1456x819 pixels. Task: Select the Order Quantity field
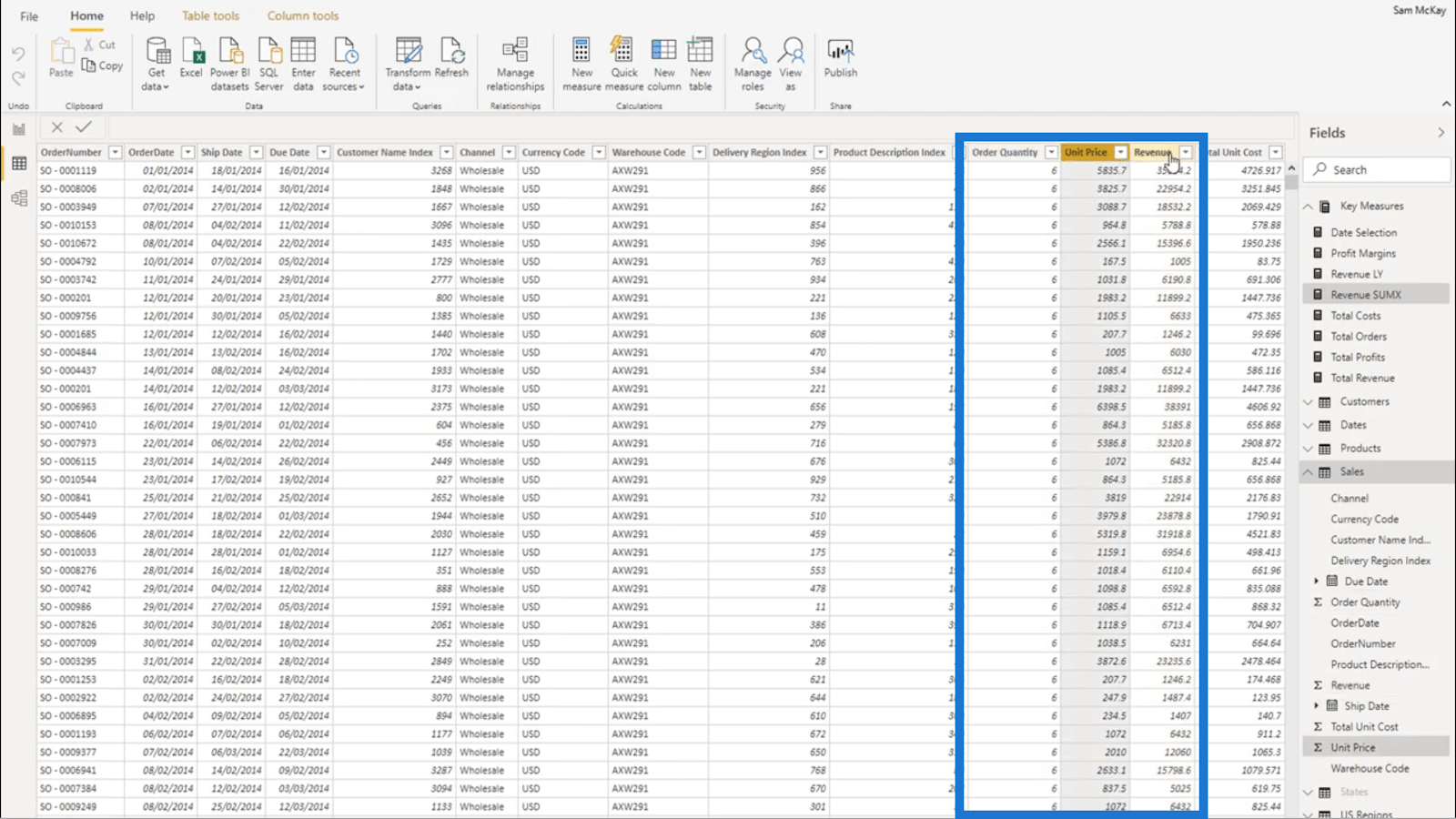click(x=1365, y=602)
